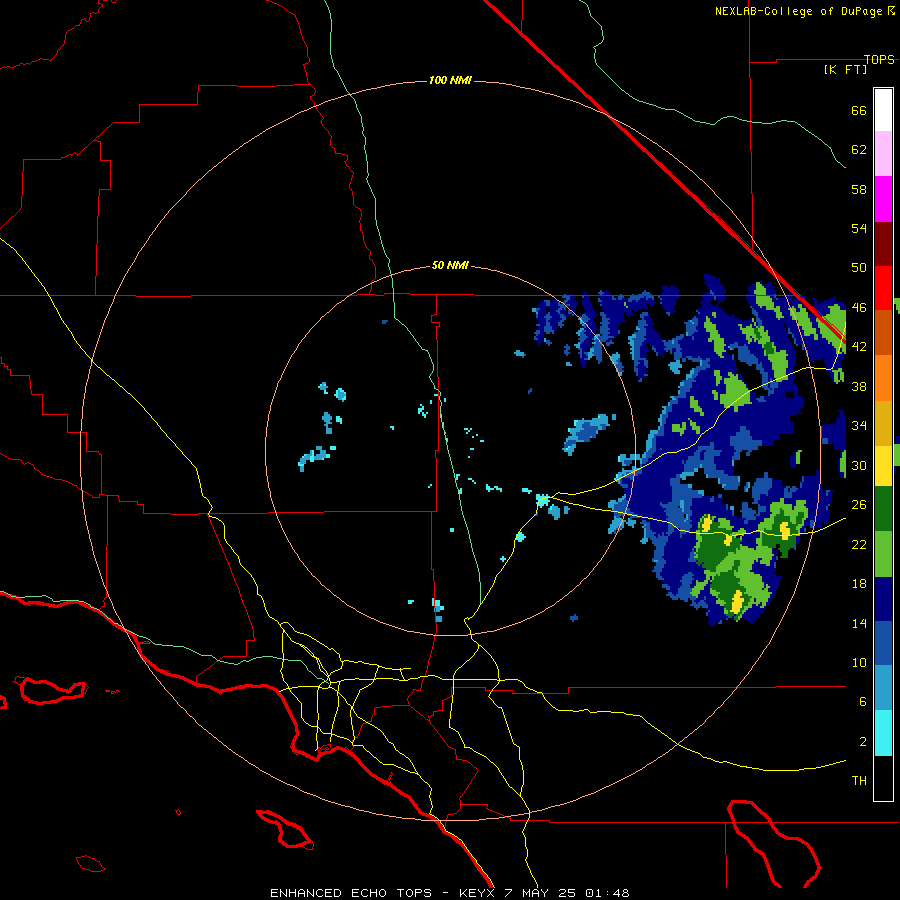
Task: Click legend value "46"
Action: [859, 308]
